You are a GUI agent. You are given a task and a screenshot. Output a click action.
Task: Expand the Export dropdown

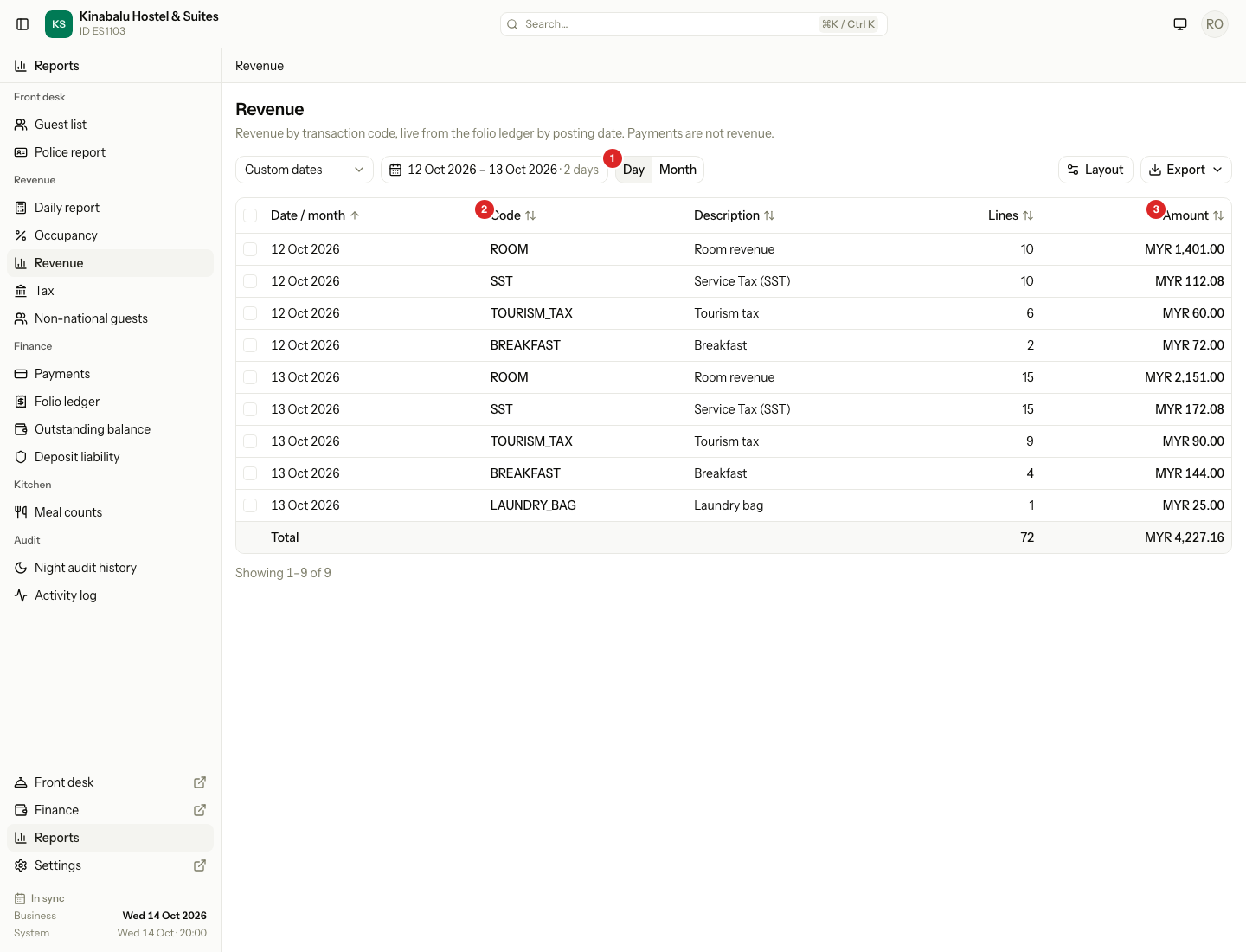[x=1185, y=170]
